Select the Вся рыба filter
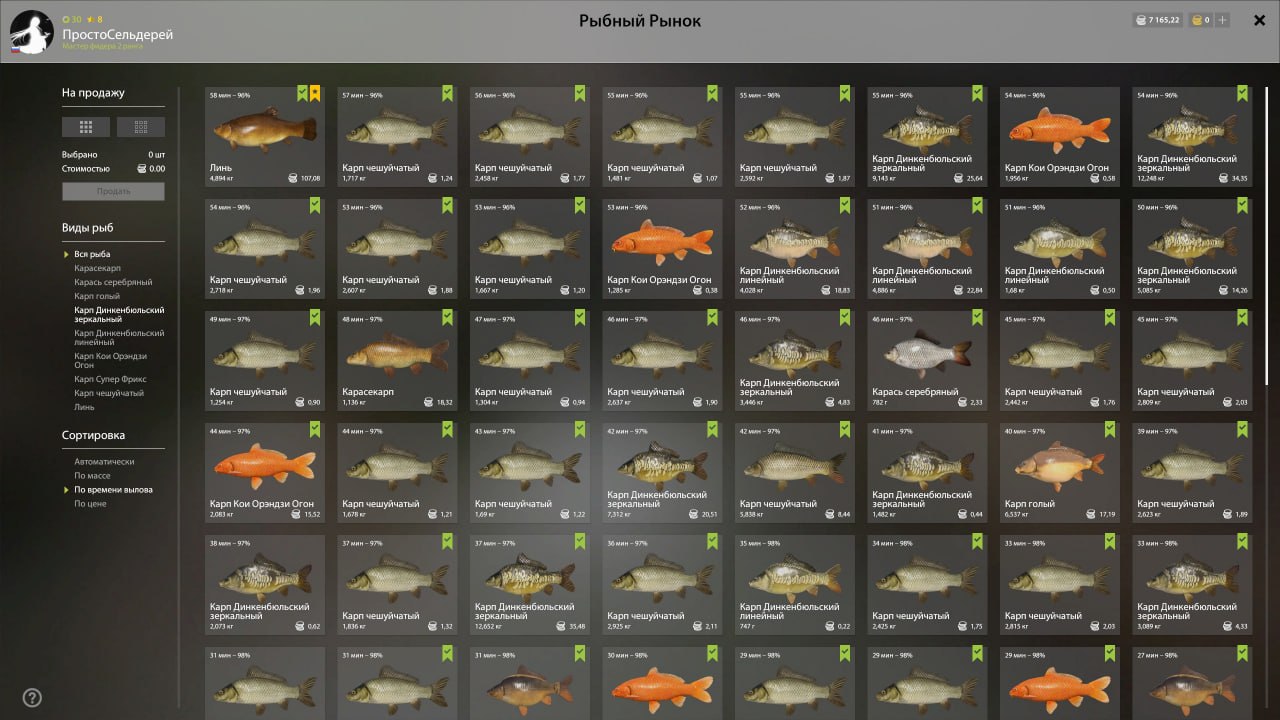 tap(92, 254)
